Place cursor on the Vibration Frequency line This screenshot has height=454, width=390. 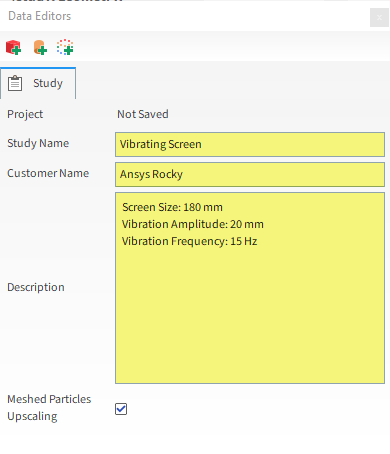pyautogui.click(x=189, y=241)
